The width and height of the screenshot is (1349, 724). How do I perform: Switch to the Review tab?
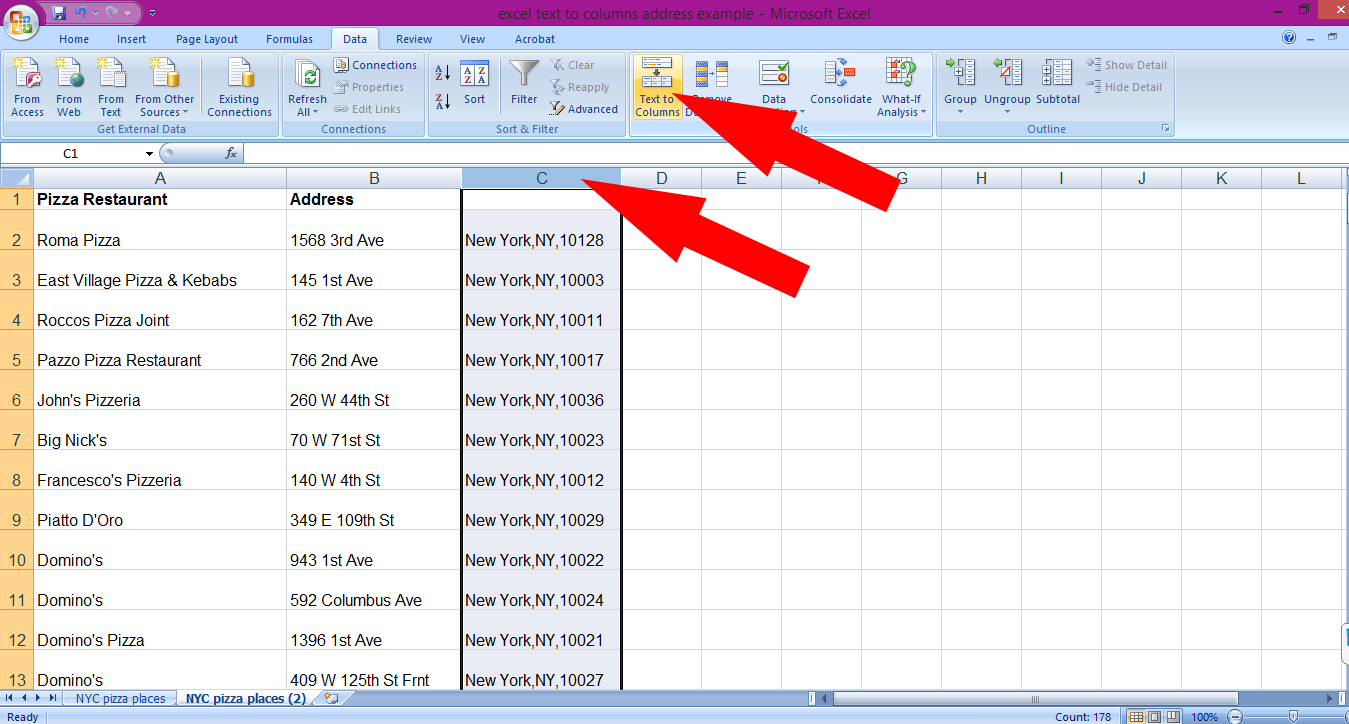click(414, 39)
